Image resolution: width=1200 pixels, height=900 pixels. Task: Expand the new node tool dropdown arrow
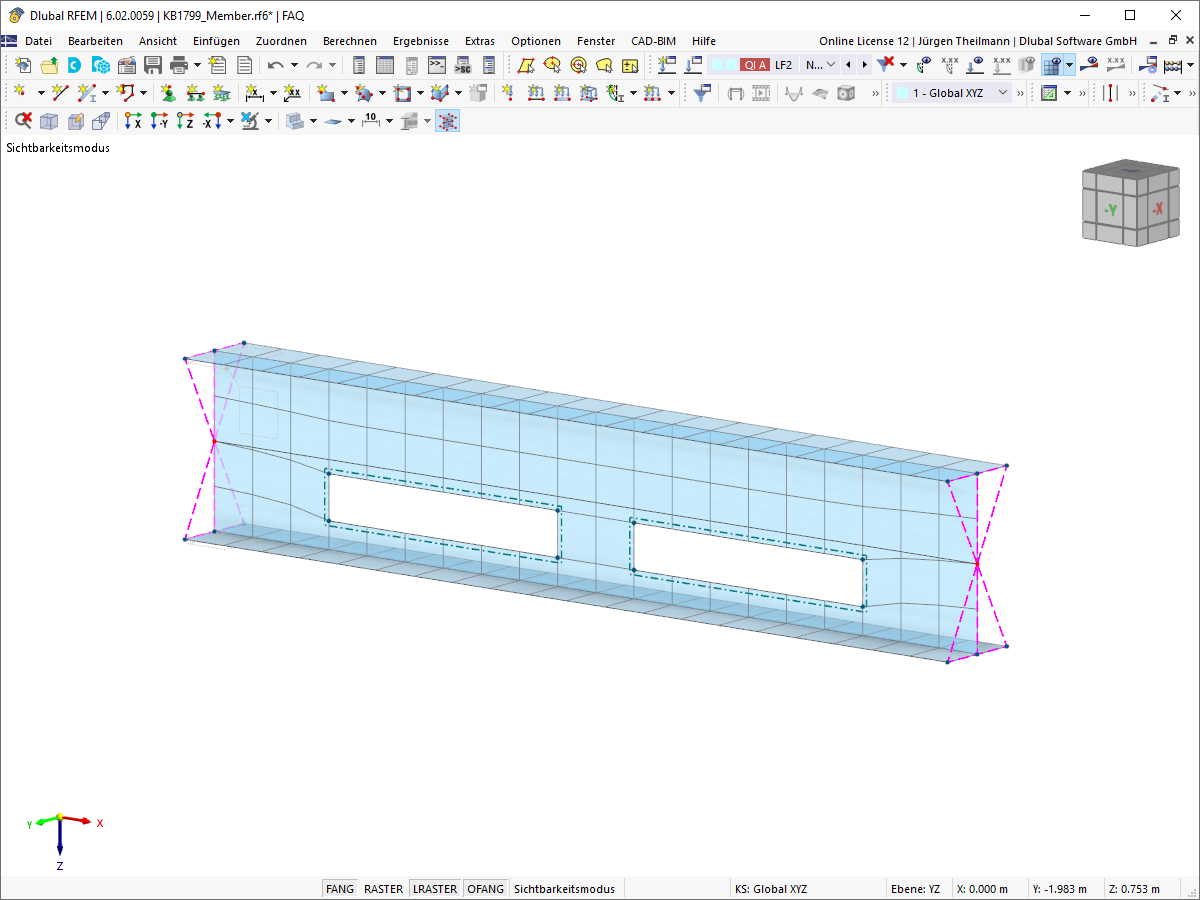pos(40,93)
